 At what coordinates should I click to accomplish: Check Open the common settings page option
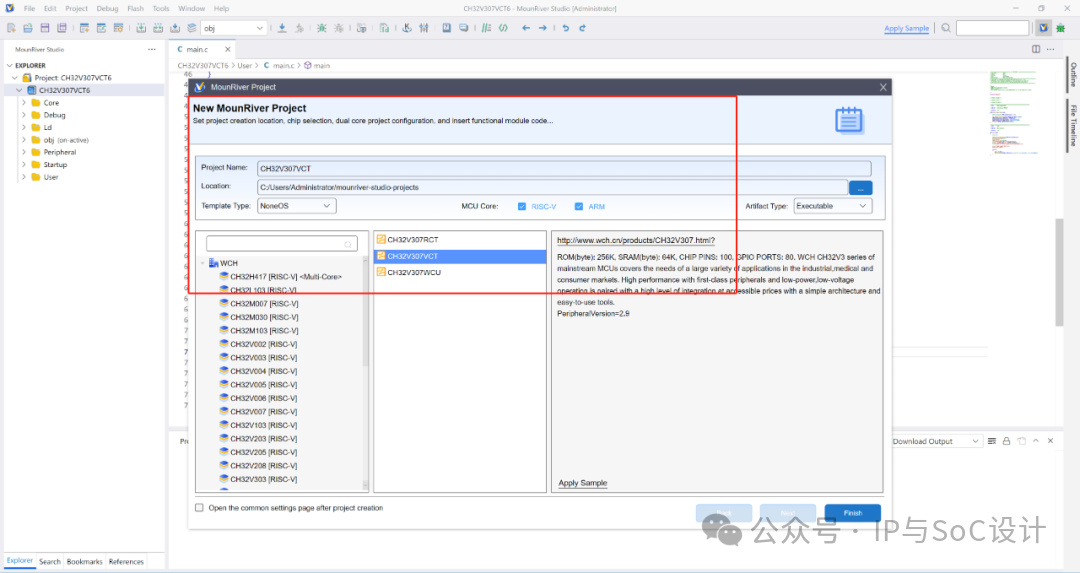tap(199, 508)
